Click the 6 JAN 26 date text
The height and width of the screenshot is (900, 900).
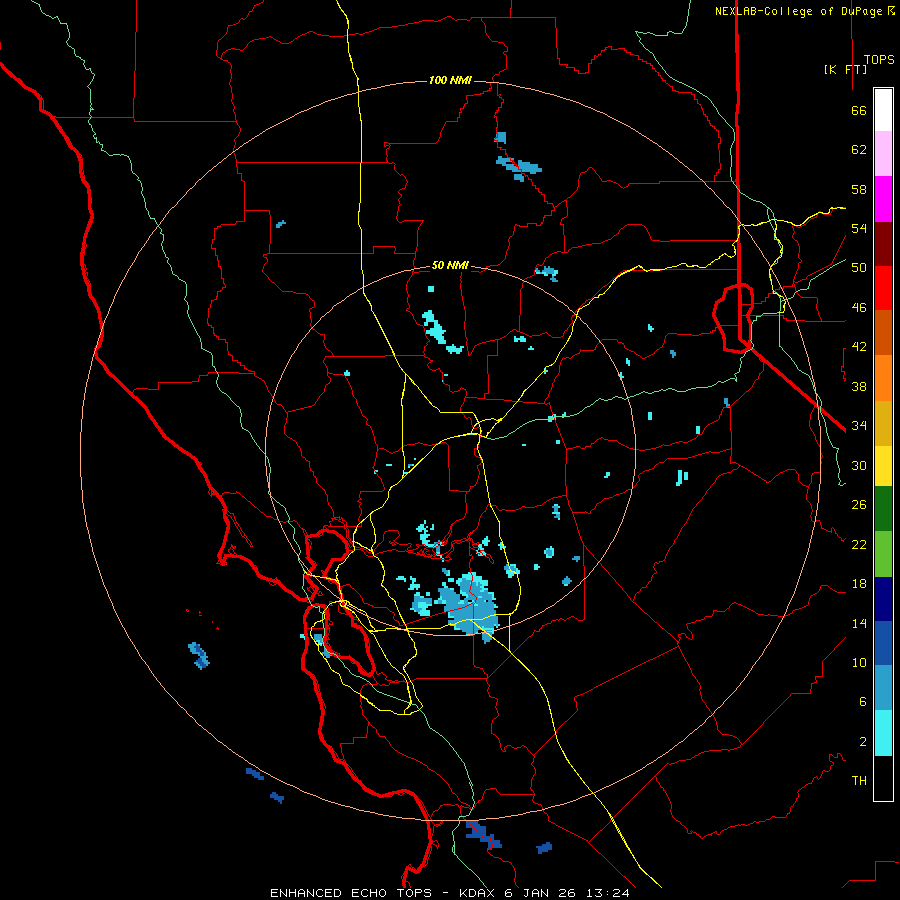542,893
